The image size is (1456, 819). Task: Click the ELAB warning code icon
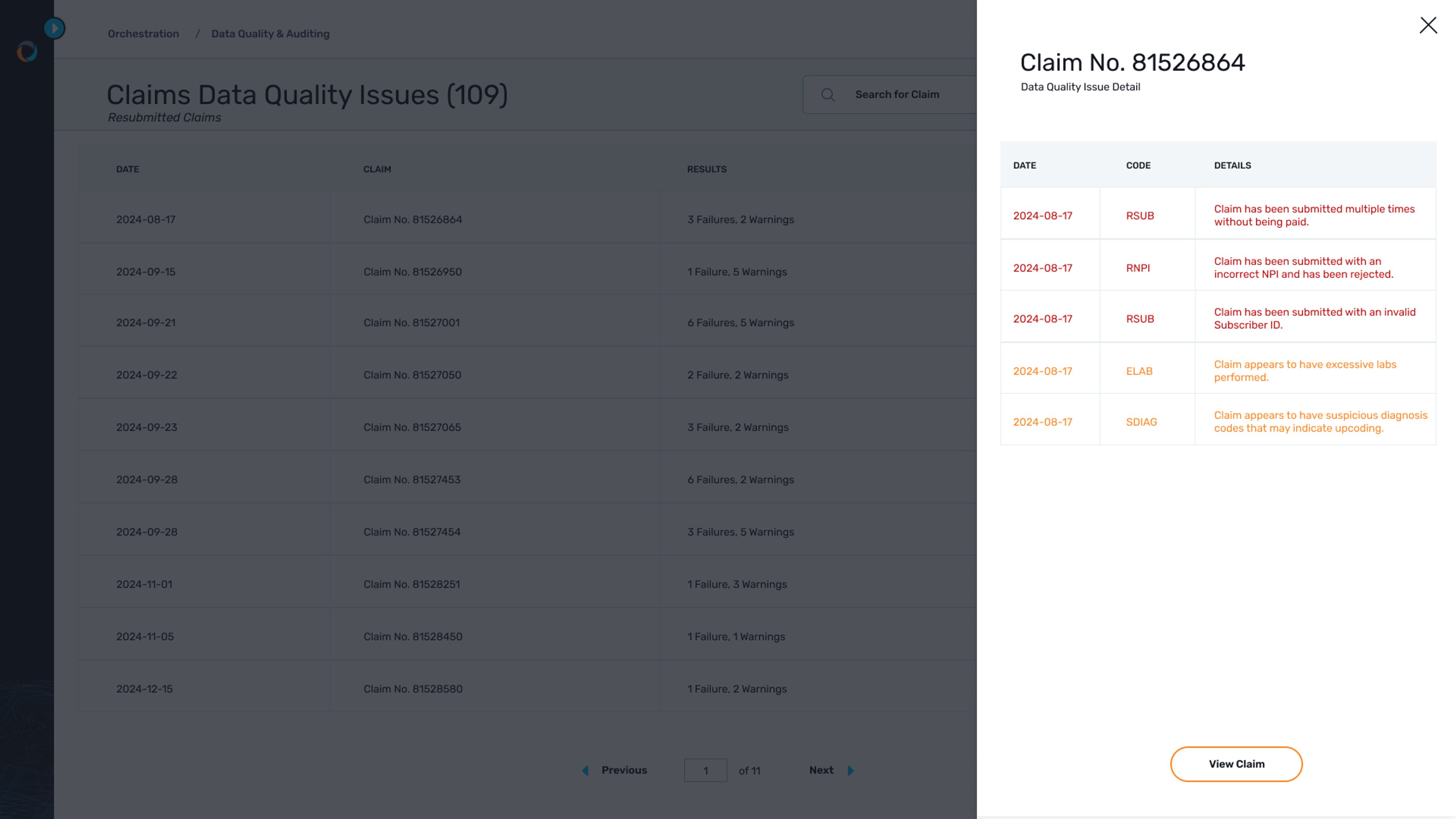pos(1139,371)
